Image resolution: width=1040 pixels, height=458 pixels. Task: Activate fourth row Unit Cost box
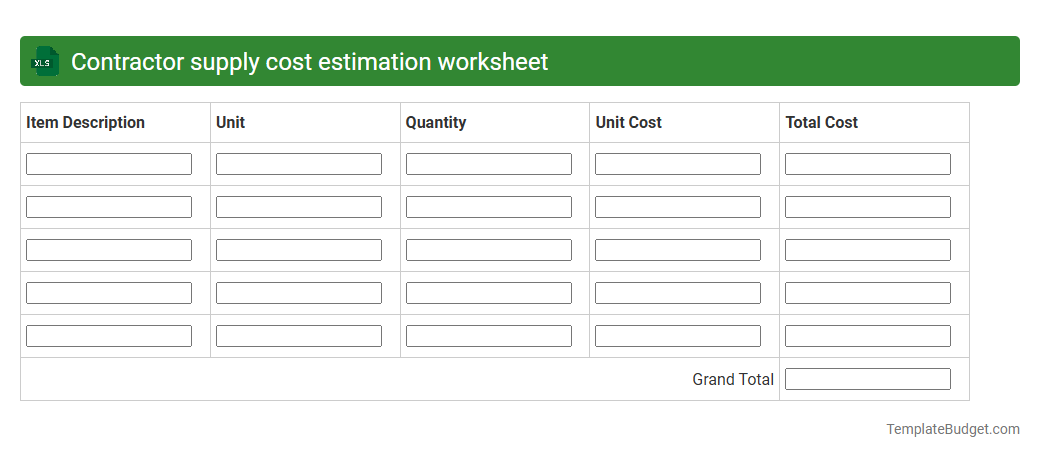coord(678,293)
